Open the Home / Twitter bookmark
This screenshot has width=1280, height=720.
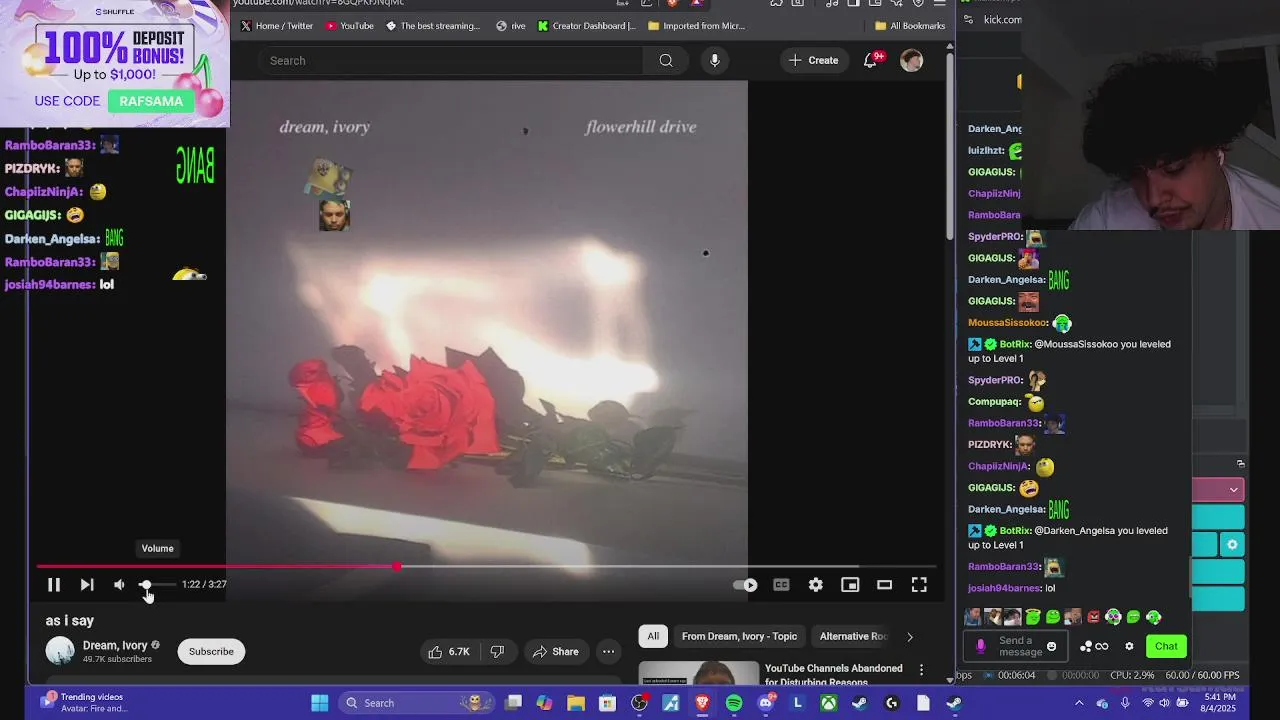pyautogui.click(x=277, y=26)
